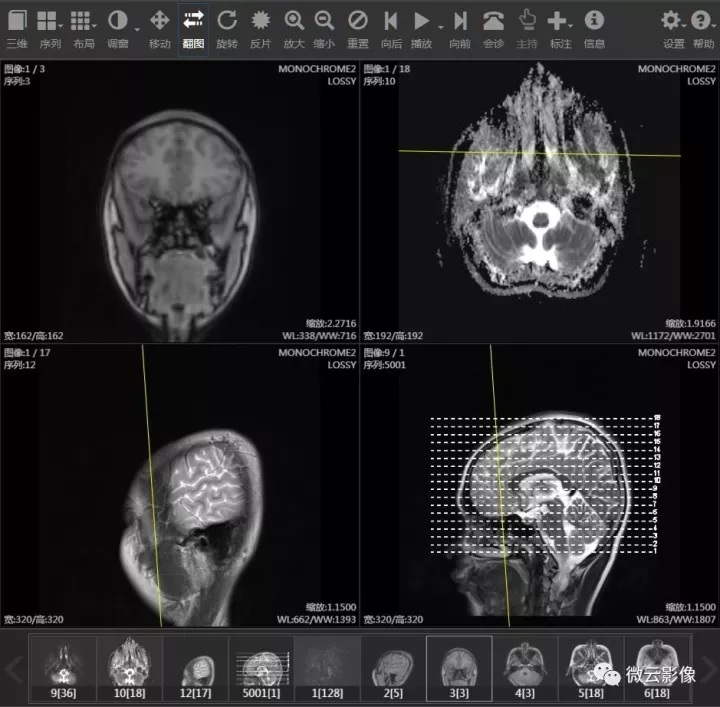
Task: Select the 调窗 window level tool
Action: coord(118,29)
